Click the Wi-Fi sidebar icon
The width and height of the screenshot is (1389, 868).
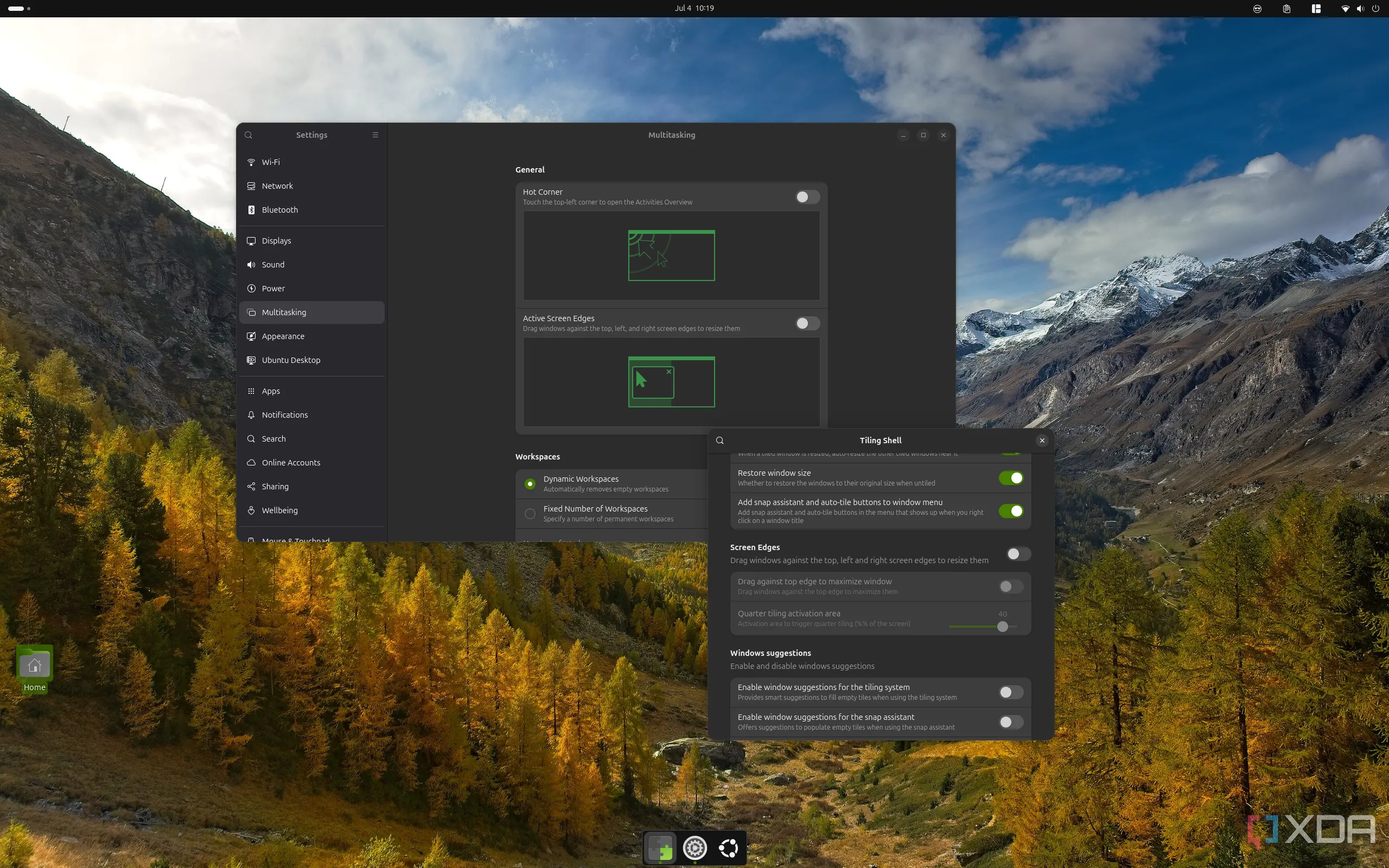pos(251,162)
